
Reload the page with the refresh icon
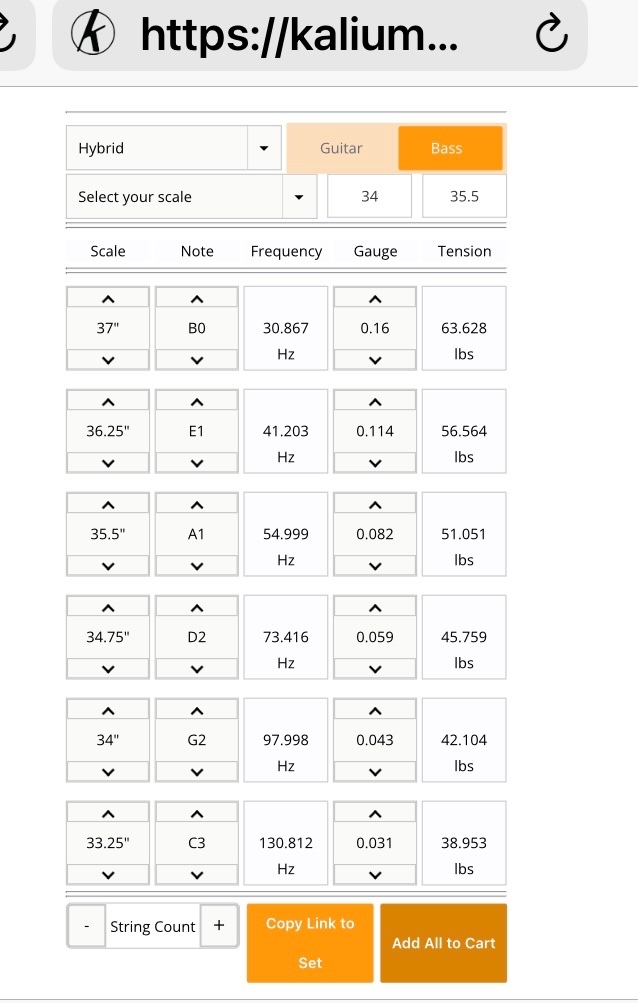click(551, 34)
